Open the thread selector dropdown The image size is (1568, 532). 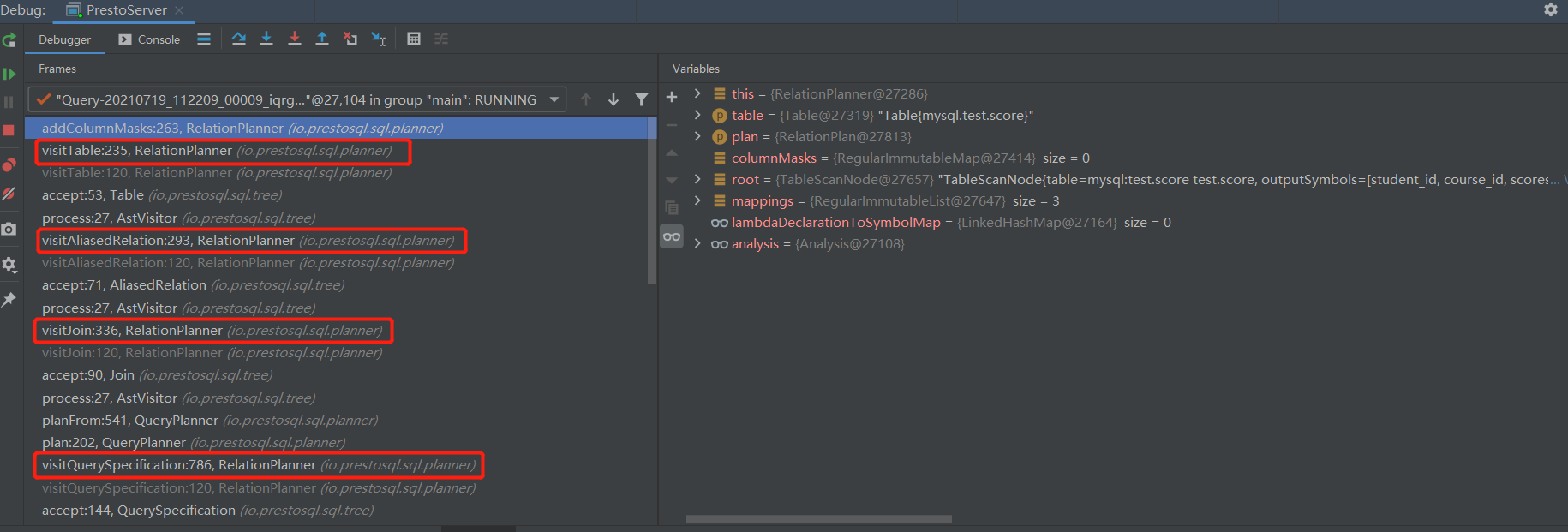297,99
